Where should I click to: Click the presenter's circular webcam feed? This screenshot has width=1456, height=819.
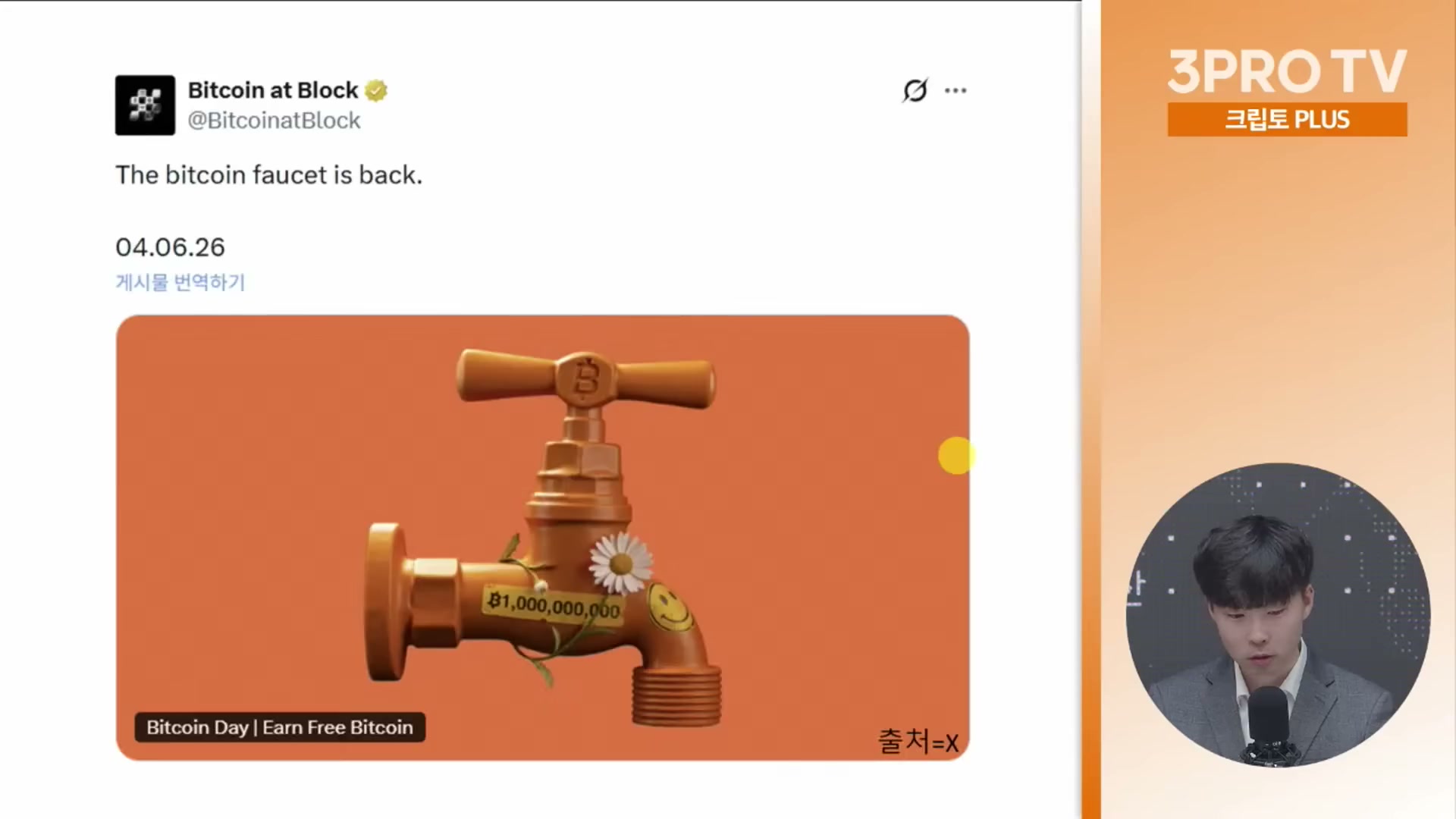[x=1278, y=615]
